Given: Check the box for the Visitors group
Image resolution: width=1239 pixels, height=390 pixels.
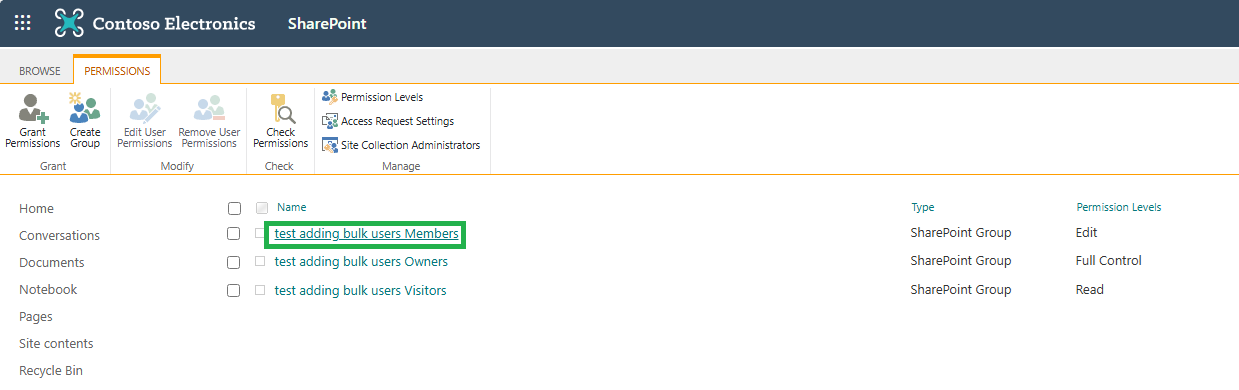Looking at the screenshot, I should pos(234,290).
